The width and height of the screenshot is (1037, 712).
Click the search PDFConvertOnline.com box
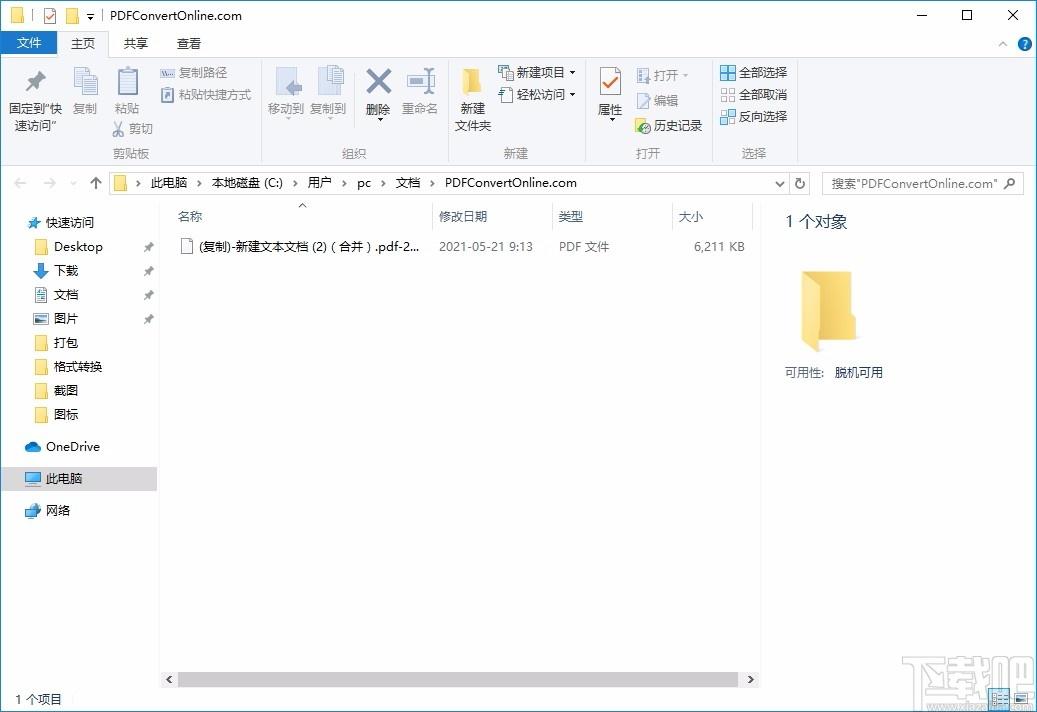click(x=923, y=184)
